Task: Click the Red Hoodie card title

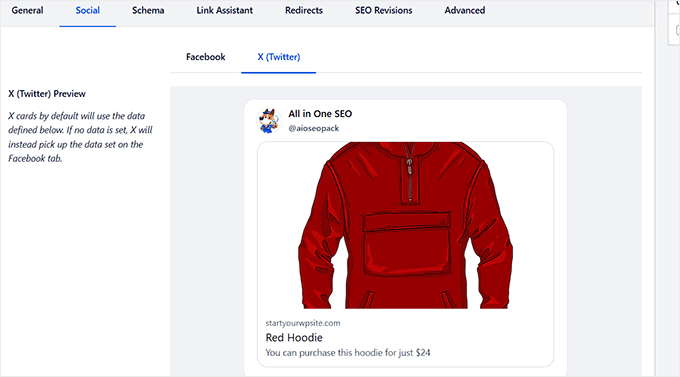Action: [294, 338]
